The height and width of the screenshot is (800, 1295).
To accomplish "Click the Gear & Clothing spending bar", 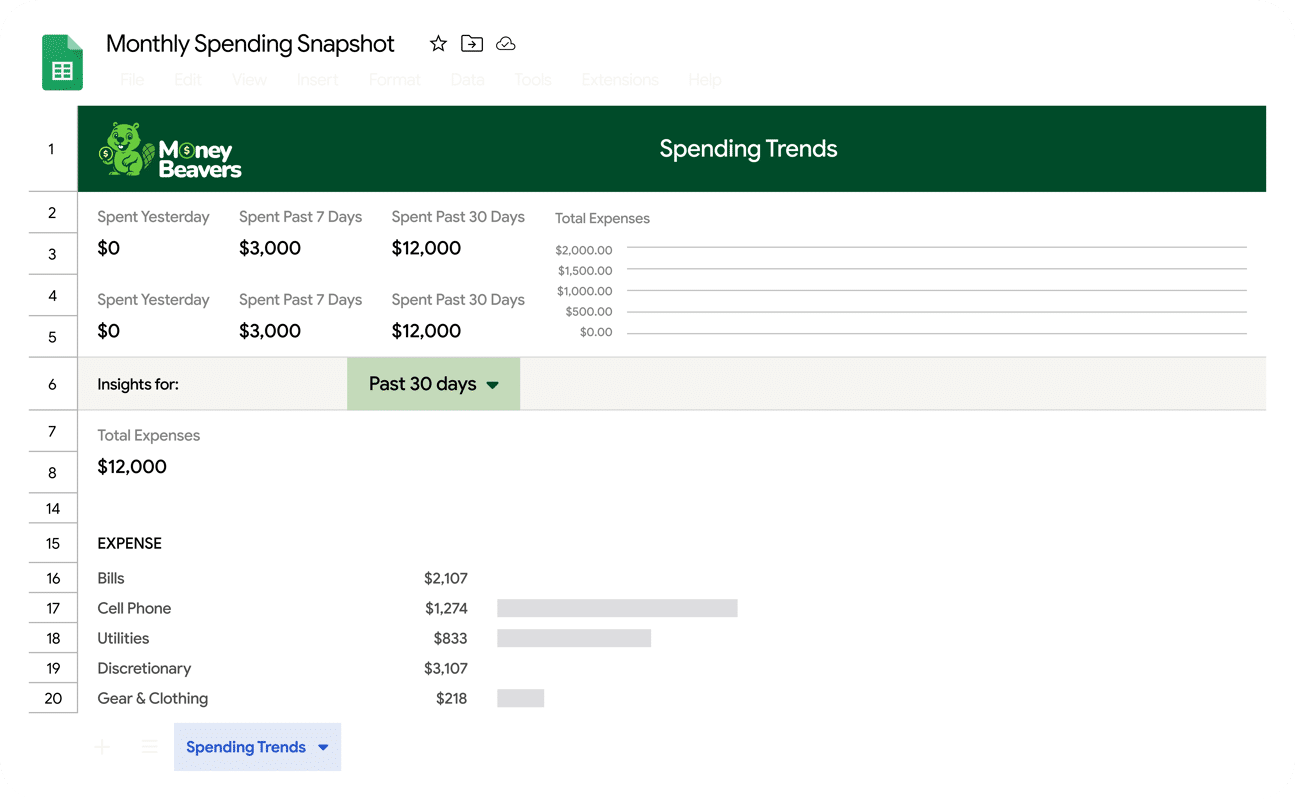I will pos(520,698).
